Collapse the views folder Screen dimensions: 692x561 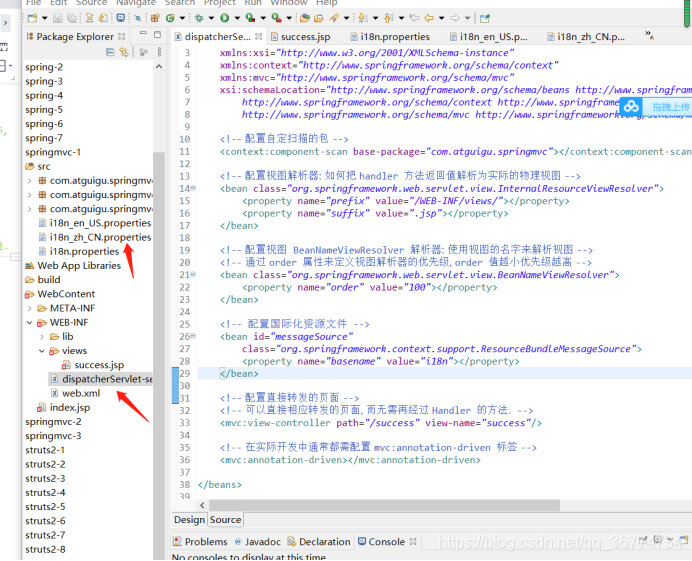(x=42, y=351)
